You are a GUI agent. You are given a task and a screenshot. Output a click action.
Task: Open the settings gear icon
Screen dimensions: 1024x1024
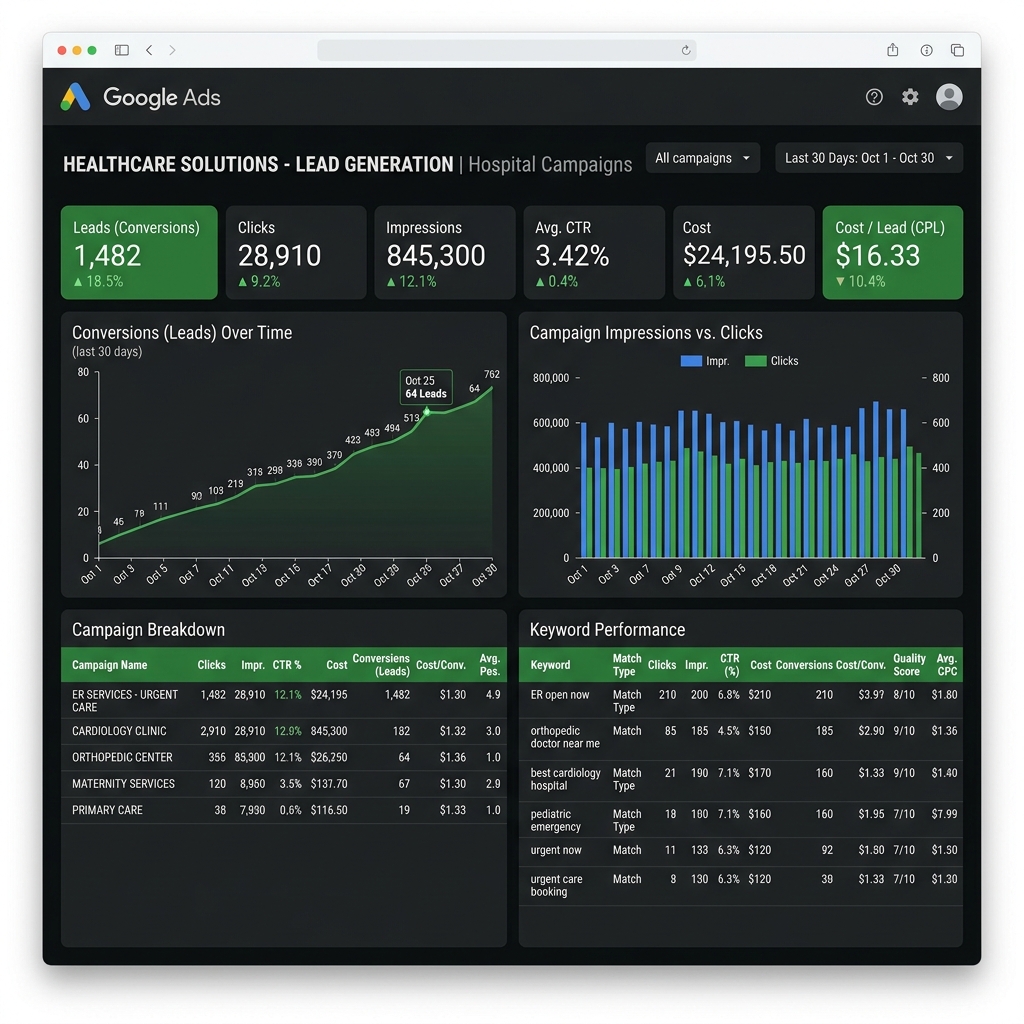[910, 97]
